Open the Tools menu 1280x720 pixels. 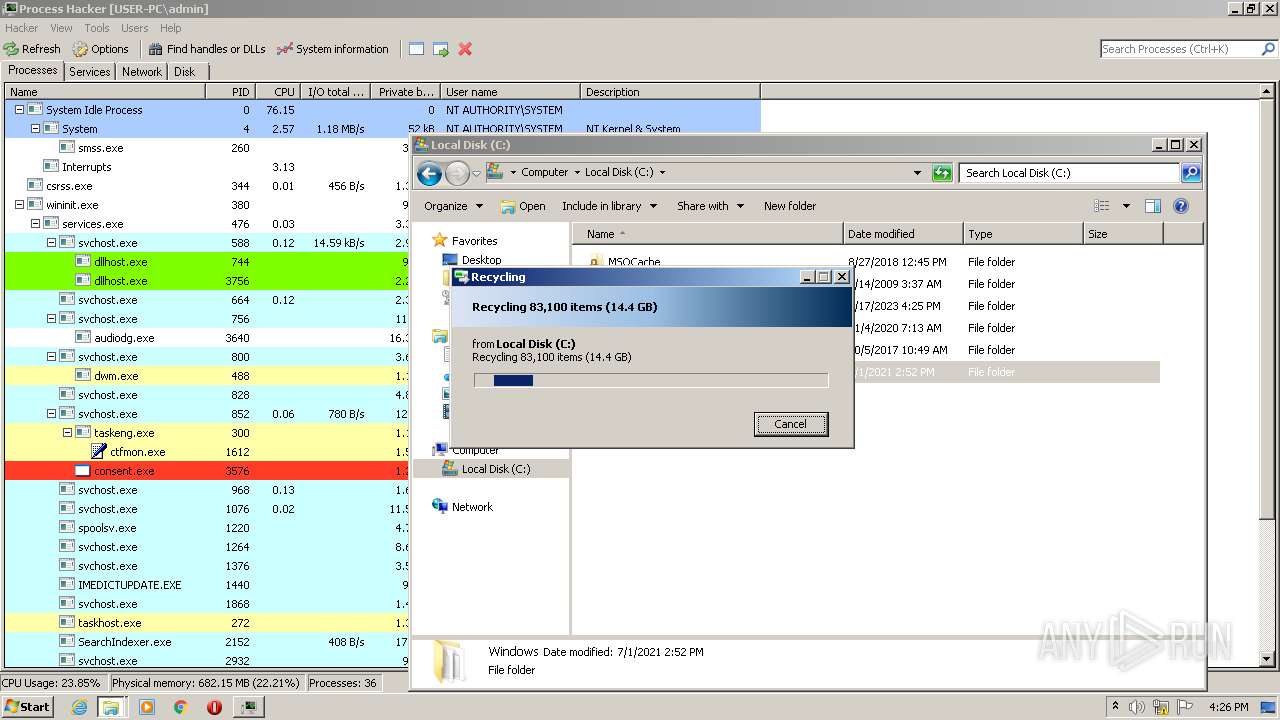point(97,28)
